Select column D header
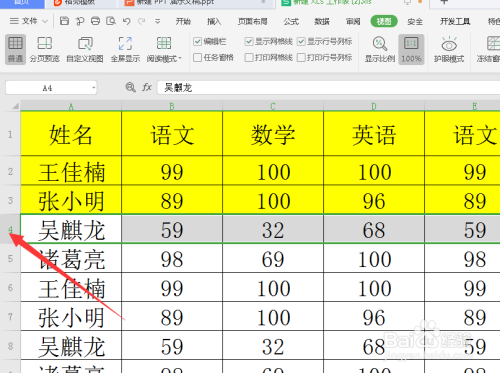This screenshot has width=500, height=373. [374, 106]
